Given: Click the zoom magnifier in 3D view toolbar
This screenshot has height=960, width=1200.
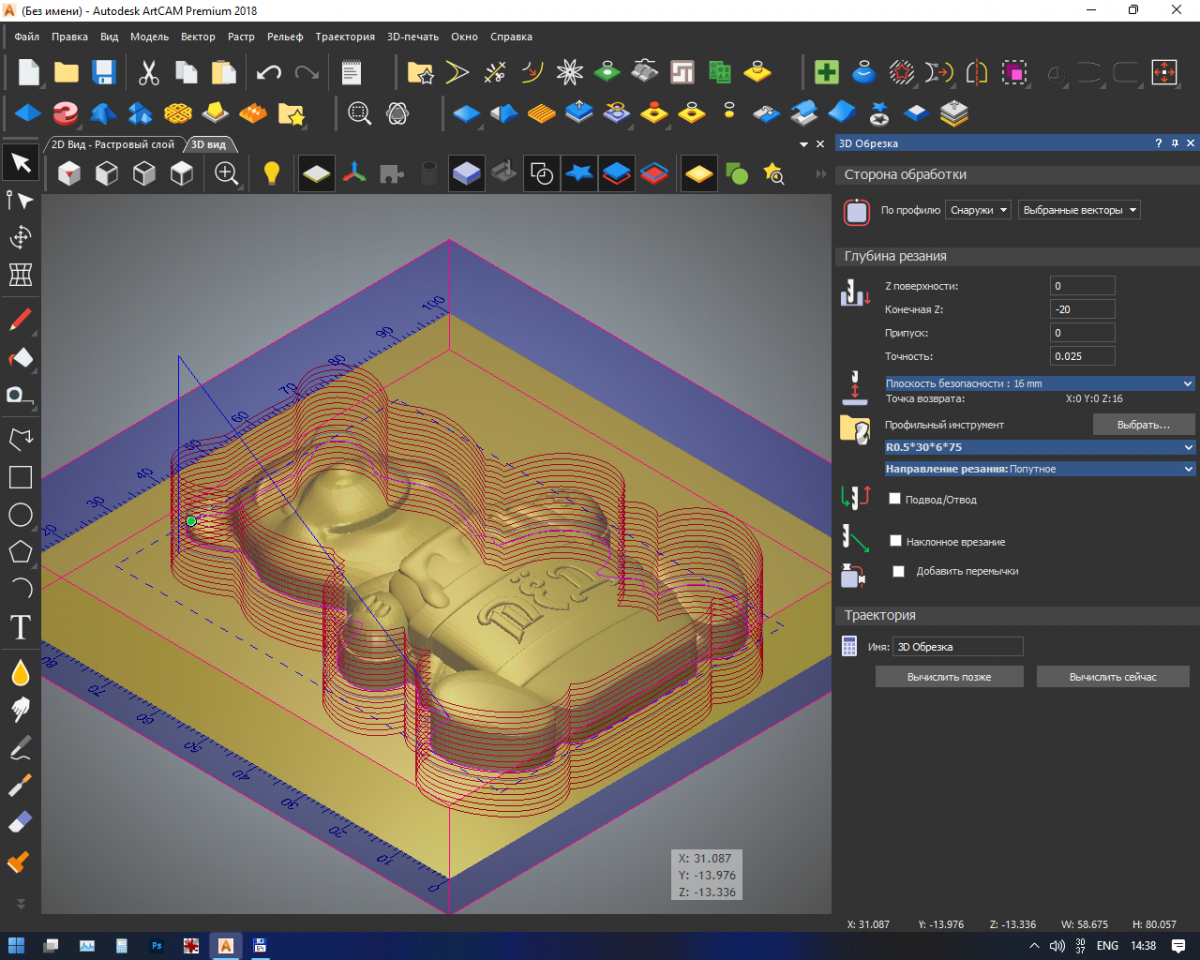Looking at the screenshot, I should (227, 174).
